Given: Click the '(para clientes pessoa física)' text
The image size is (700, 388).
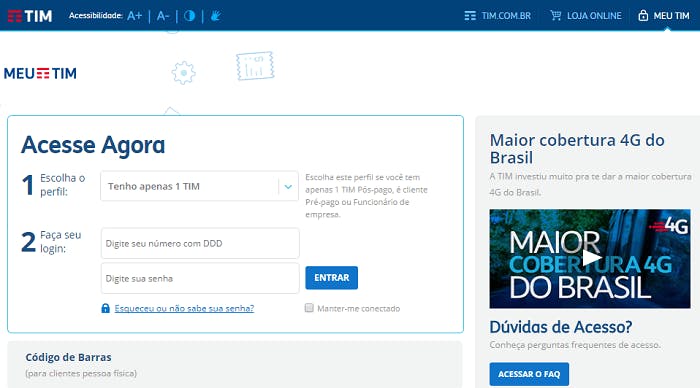Looking at the screenshot, I should 81,373.
